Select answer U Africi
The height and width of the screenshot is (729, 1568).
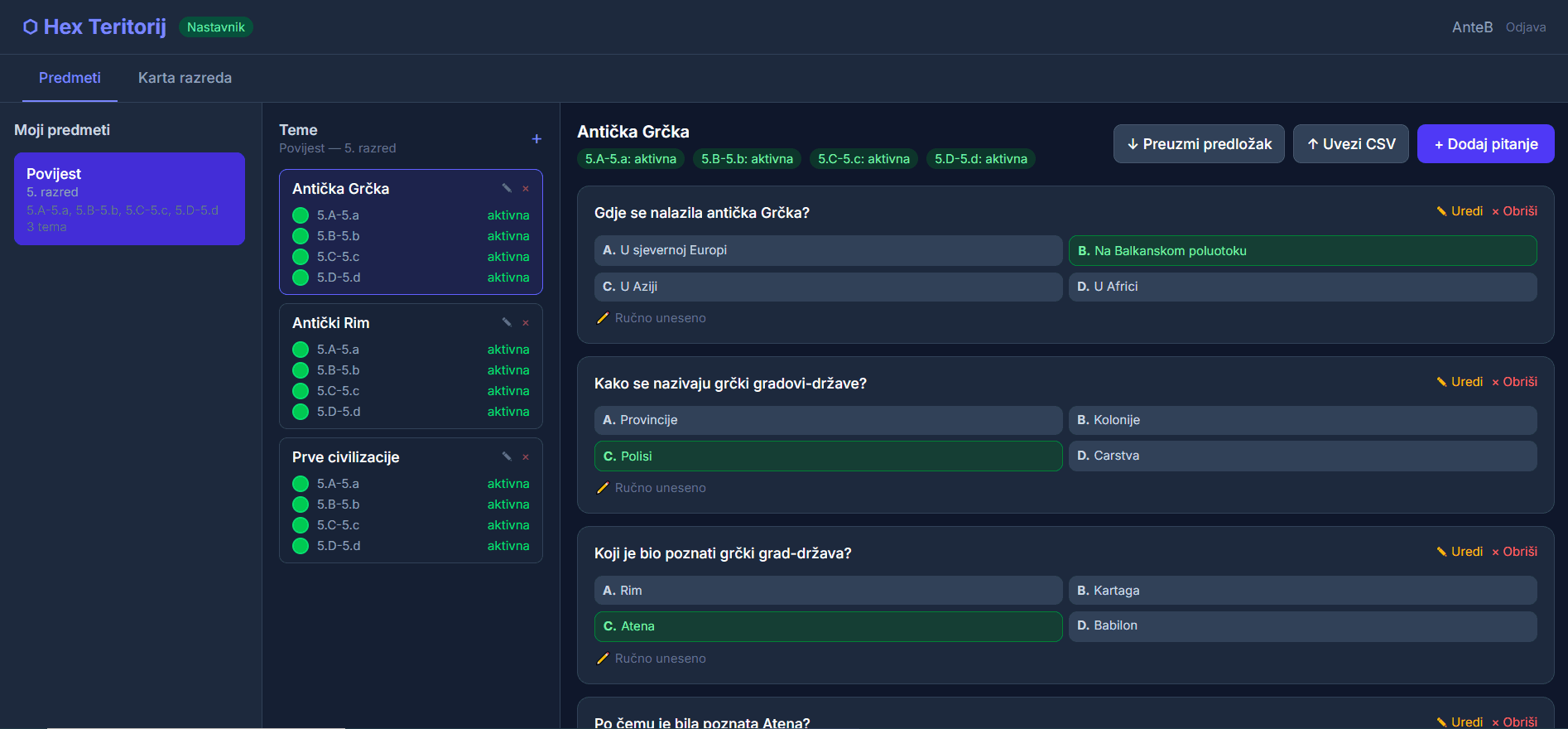pos(1303,287)
